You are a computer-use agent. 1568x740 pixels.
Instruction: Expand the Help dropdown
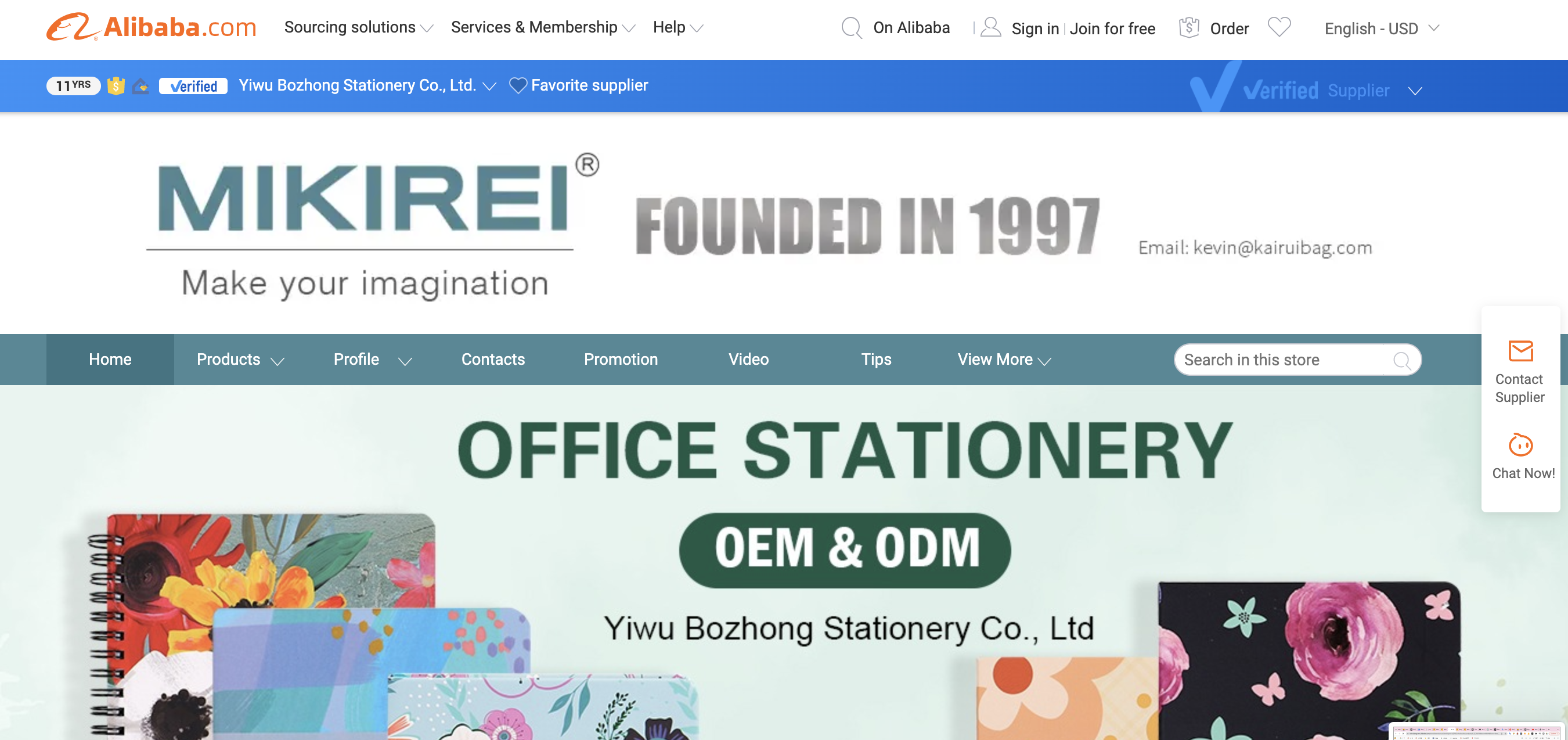pyautogui.click(x=677, y=27)
